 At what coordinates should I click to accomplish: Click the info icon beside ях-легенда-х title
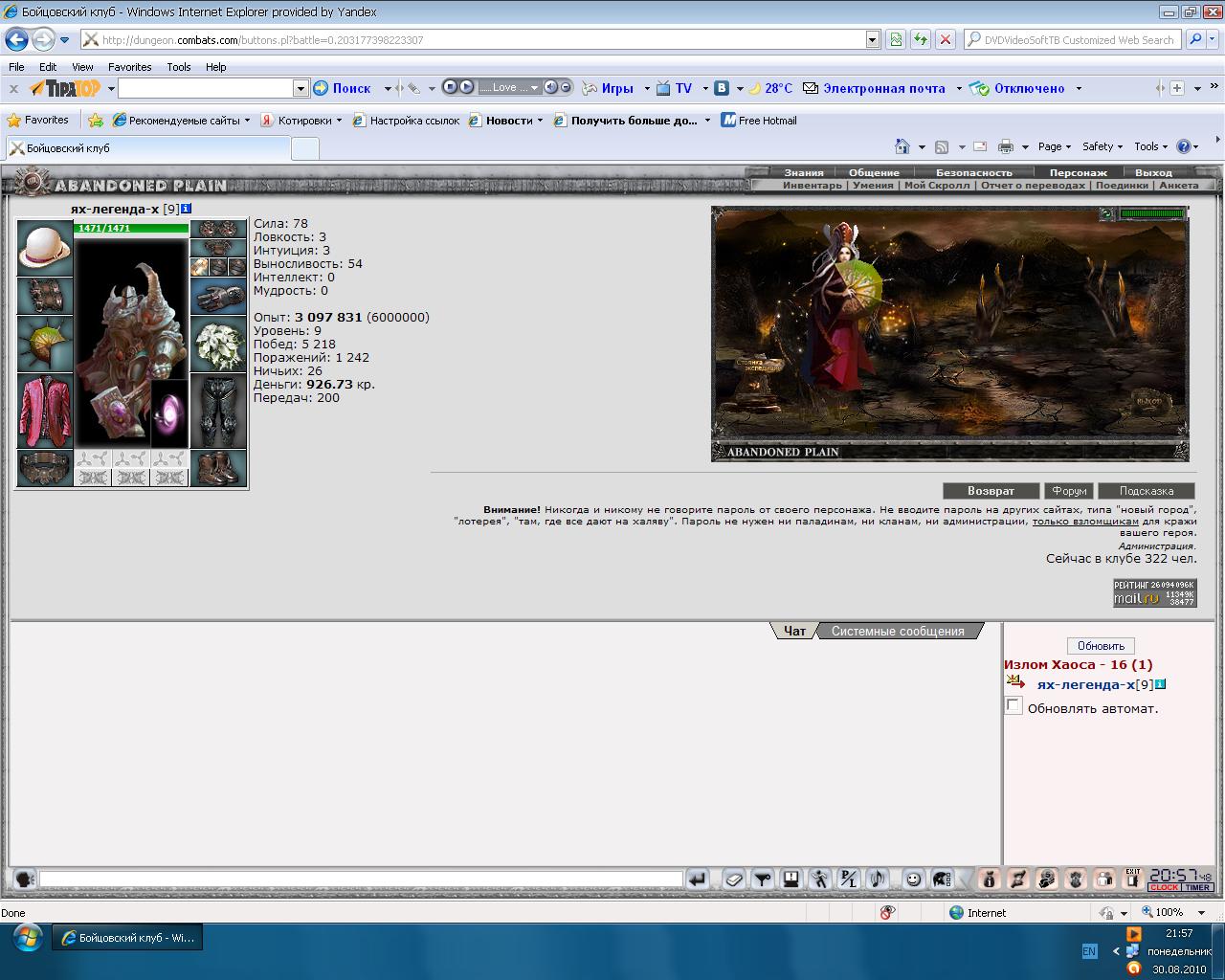[186, 208]
